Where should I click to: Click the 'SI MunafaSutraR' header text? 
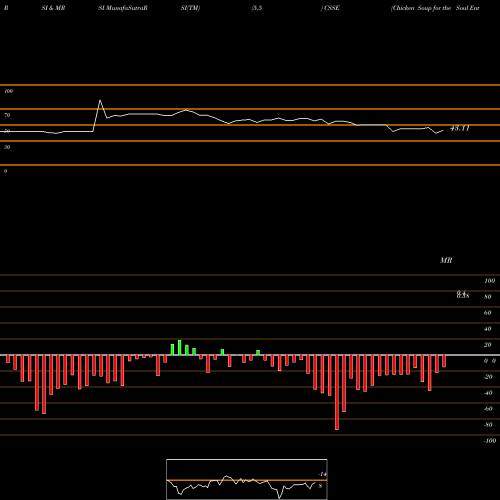click(123, 8)
